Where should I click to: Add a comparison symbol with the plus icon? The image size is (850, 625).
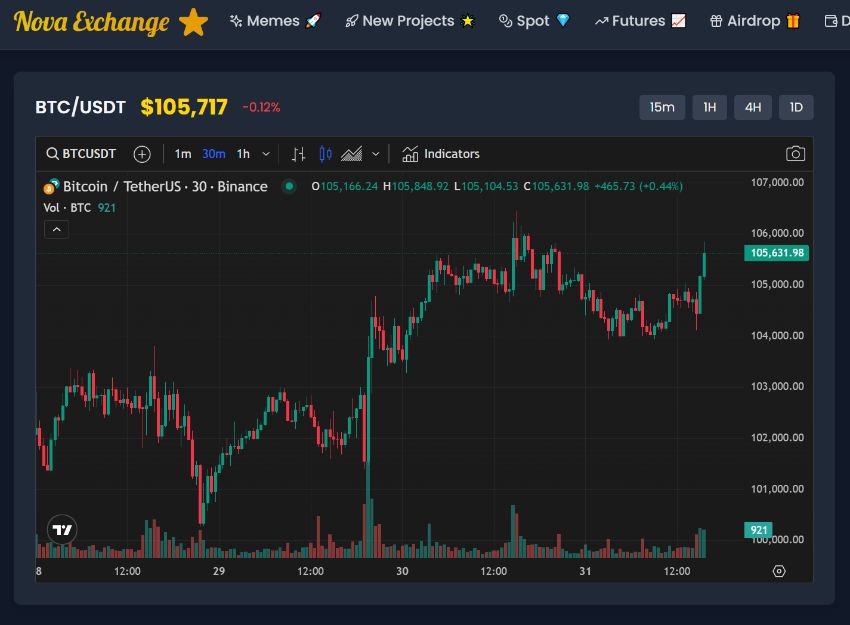141,153
